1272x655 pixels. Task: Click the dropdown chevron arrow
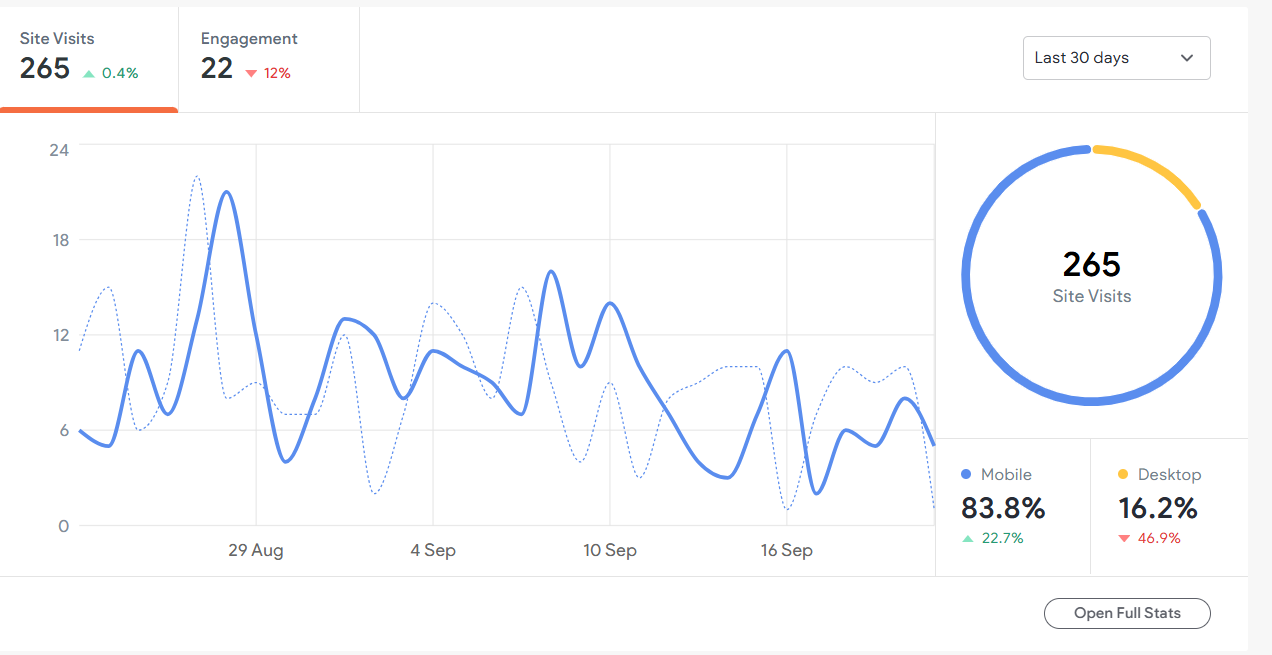(x=1187, y=58)
